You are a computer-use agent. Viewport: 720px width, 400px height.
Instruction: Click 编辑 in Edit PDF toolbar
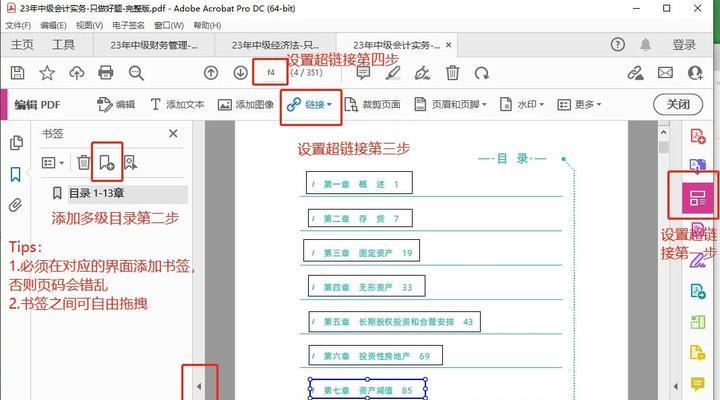point(116,105)
